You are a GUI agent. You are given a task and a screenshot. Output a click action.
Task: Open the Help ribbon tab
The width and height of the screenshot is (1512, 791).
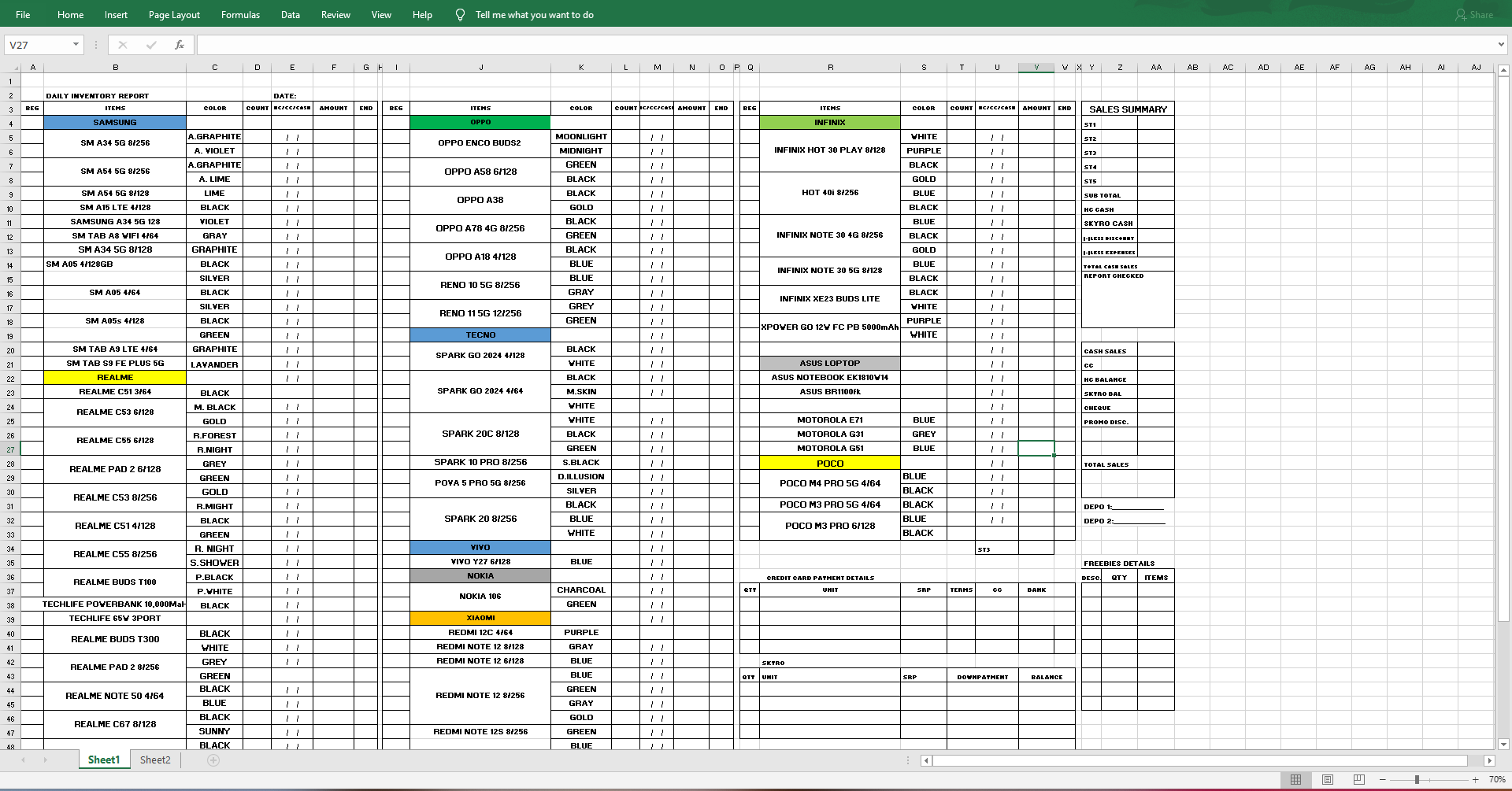[x=422, y=15]
